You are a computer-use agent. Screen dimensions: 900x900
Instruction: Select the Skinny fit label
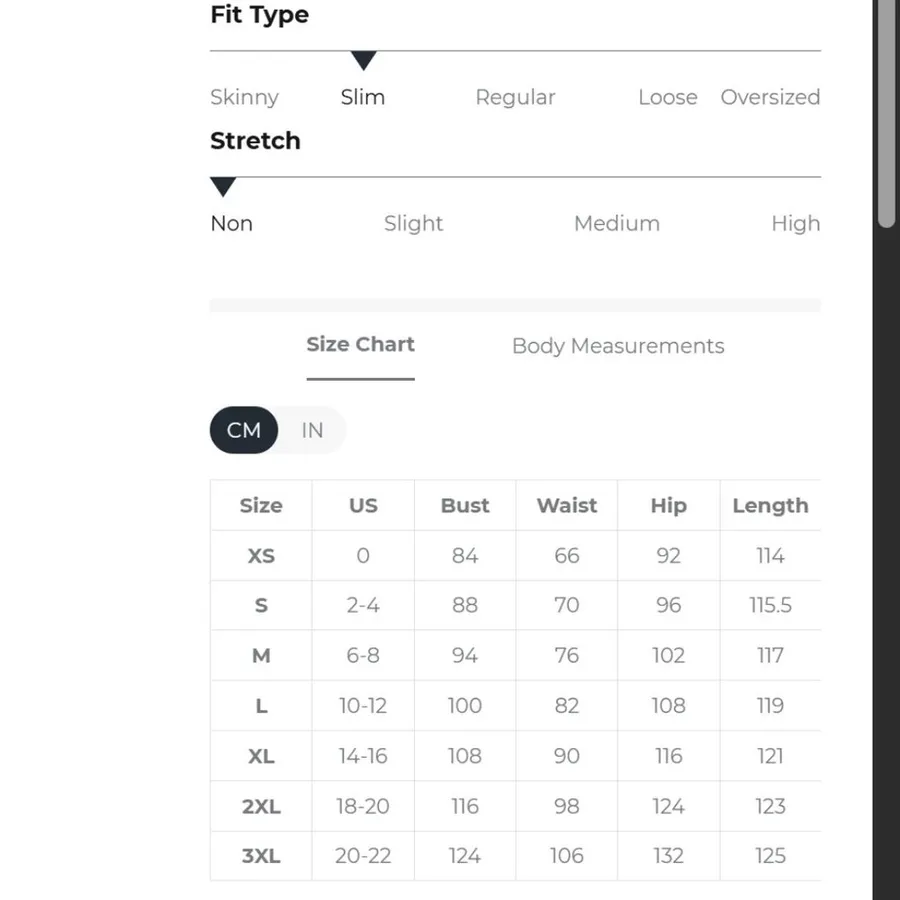tap(245, 98)
